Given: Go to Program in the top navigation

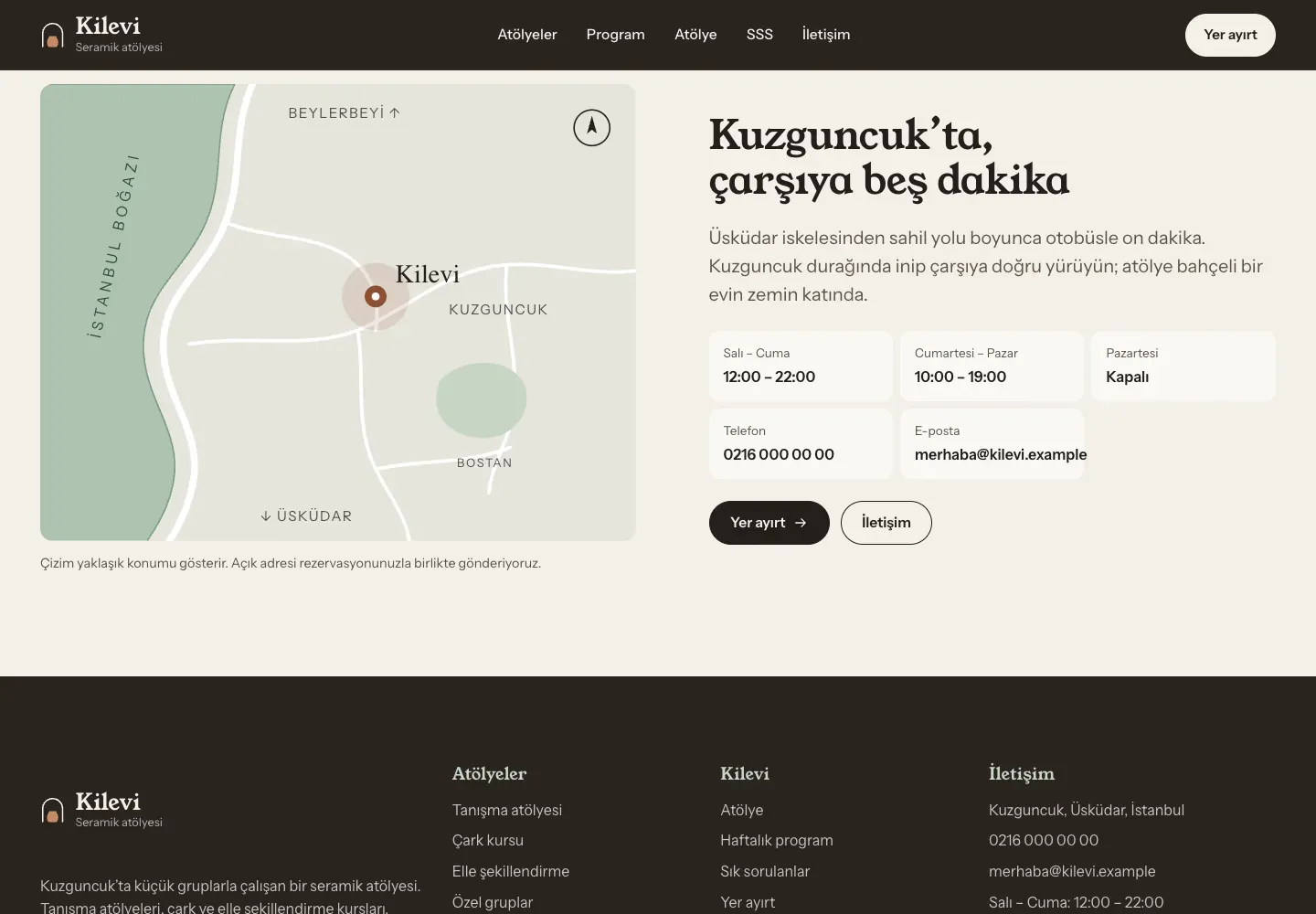Looking at the screenshot, I should coord(615,35).
